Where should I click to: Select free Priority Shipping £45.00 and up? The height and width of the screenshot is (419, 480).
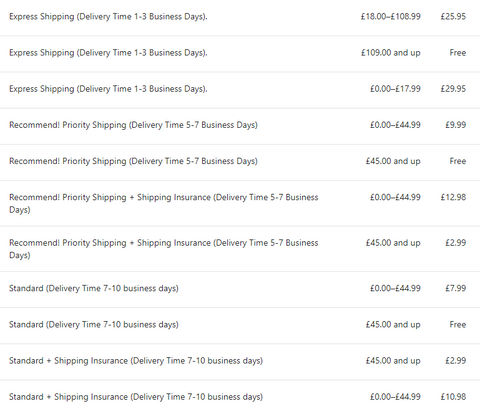coord(240,161)
